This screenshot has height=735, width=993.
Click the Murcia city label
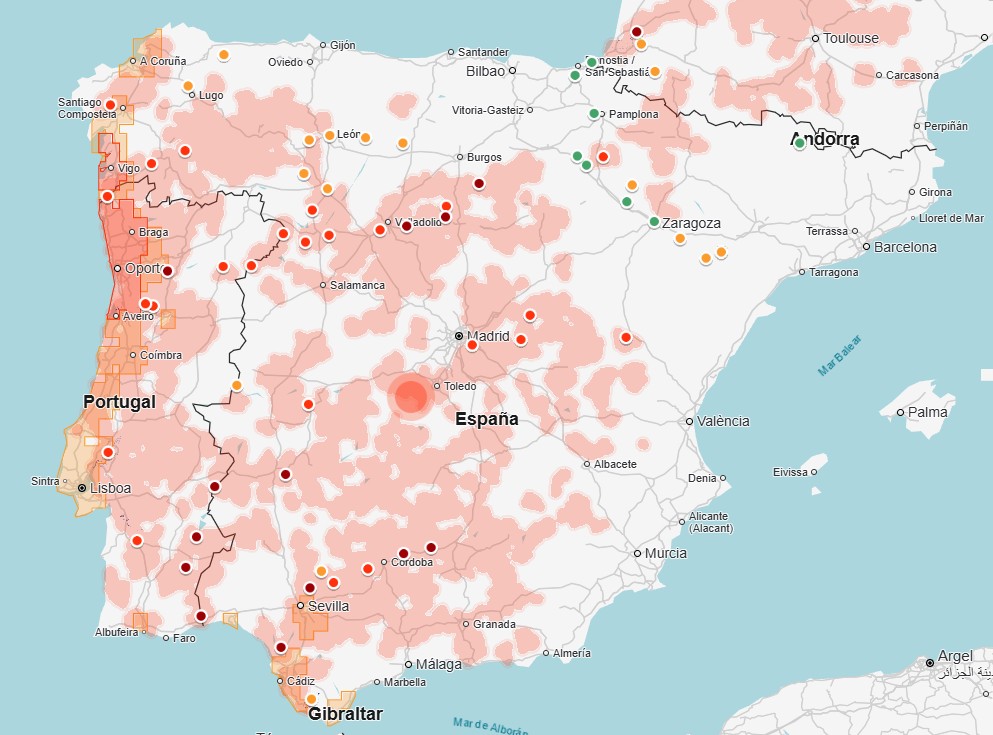point(665,553)
